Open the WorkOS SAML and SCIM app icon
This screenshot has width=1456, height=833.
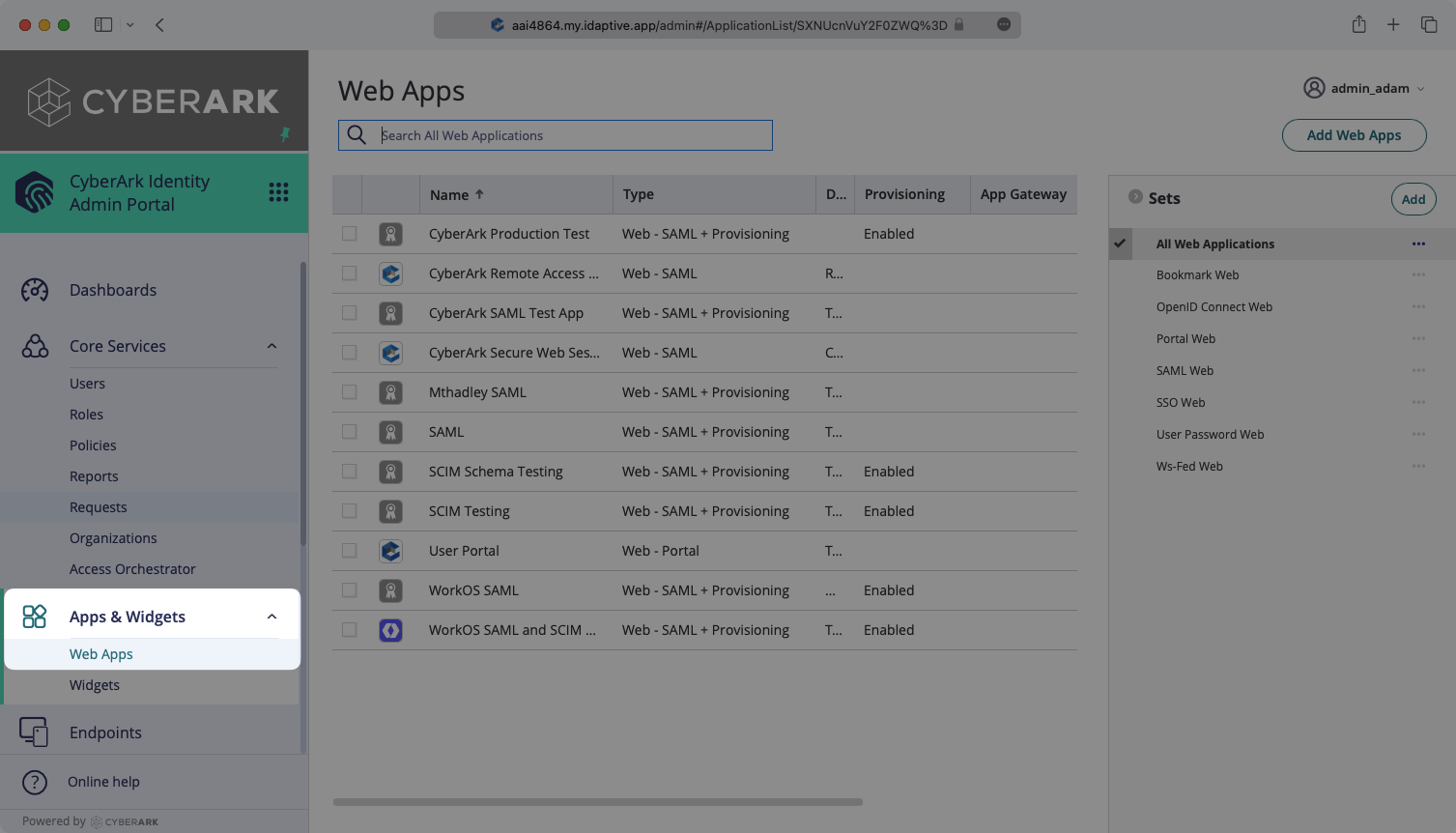(390, 630)
